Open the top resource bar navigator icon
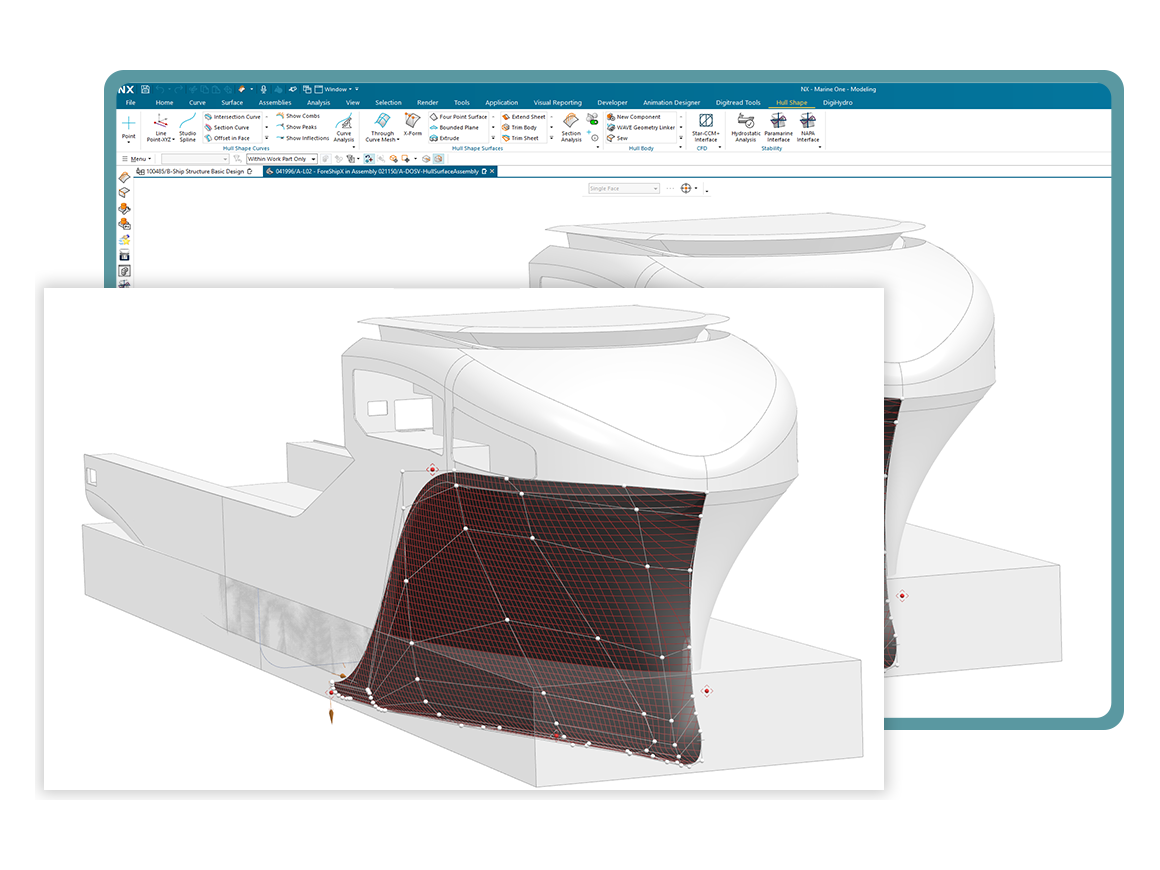Viewport: 1160px width, 870px height. [x=124, y=178]
